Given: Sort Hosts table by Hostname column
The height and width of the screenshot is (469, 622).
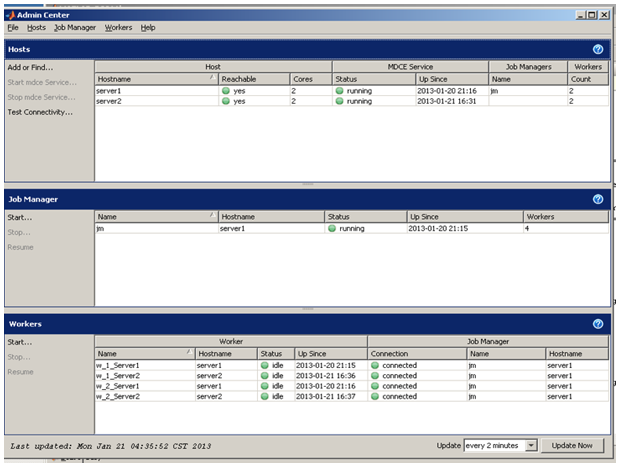Looking at the screenshot, I should click(x=157, y=79).
